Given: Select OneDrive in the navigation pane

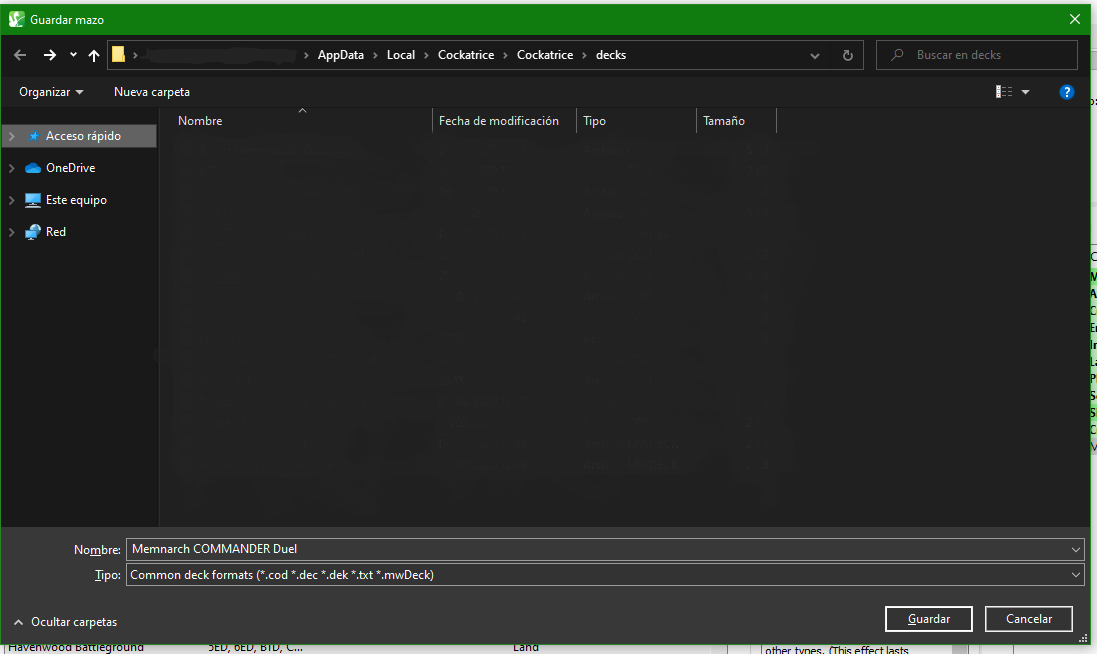Looking at the screenshot, I should tap(70, 168).
